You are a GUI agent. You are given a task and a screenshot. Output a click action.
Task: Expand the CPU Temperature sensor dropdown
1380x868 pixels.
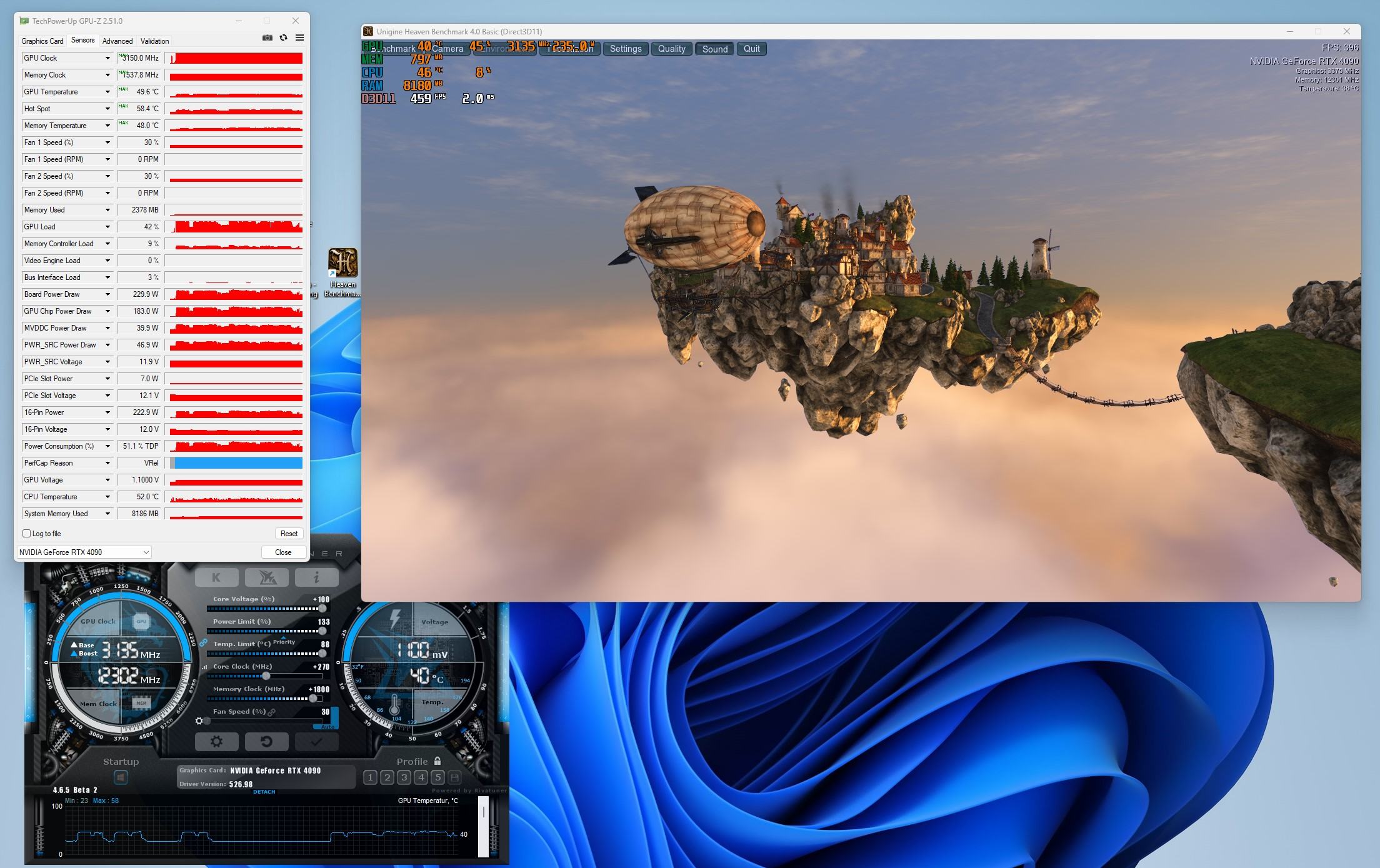tap(107, 497)
